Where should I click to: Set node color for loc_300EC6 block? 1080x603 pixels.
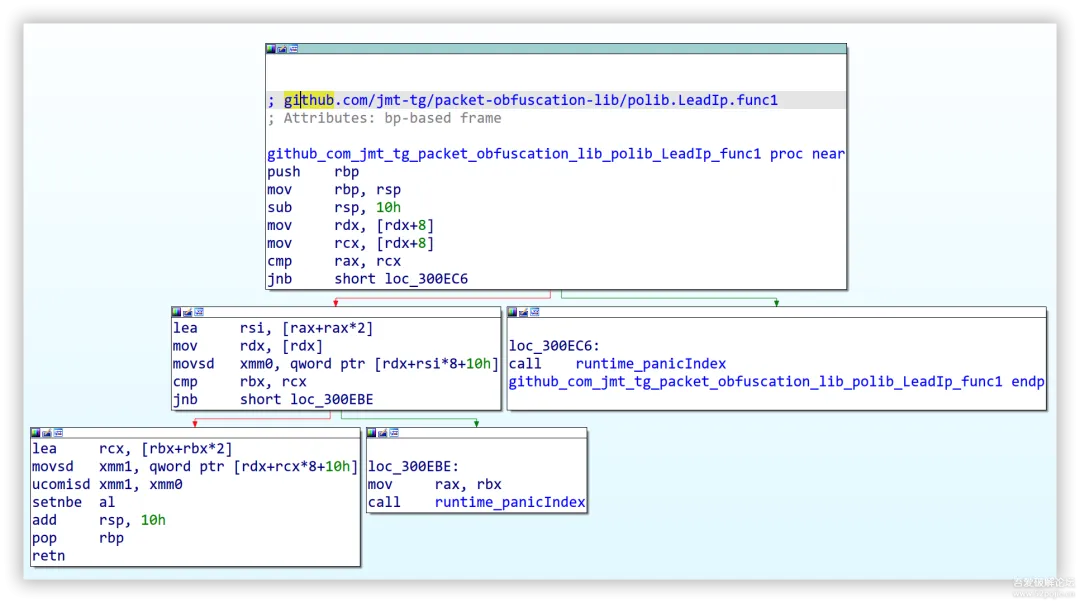[512, 312]
